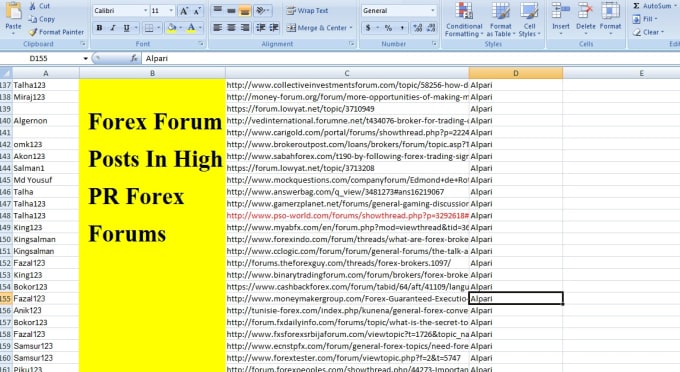Align text to the right
The width and height of the screenshot is (680, 372).
[245, 28]
